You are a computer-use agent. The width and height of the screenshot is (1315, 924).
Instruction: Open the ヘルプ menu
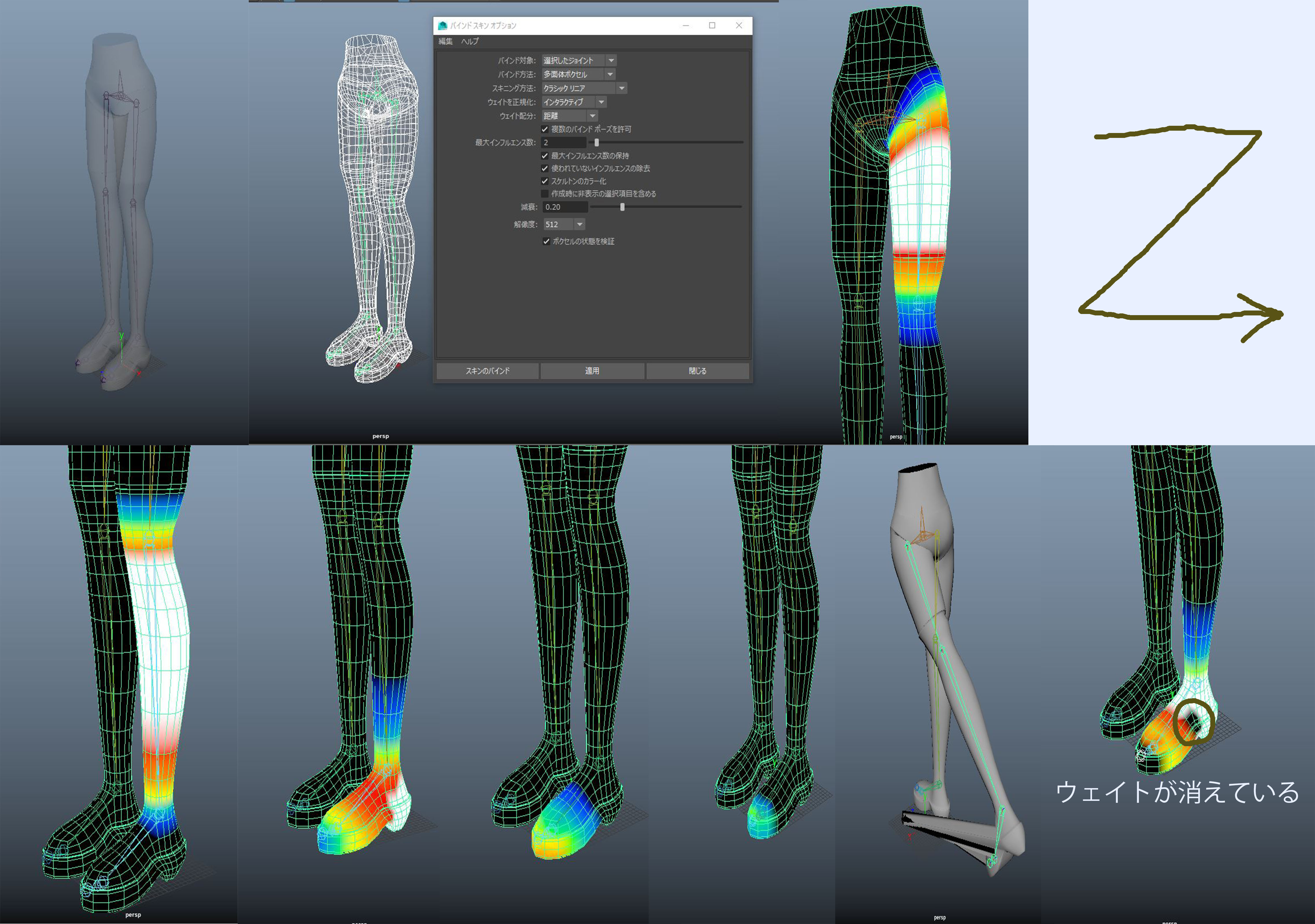(x=470, y=41)
